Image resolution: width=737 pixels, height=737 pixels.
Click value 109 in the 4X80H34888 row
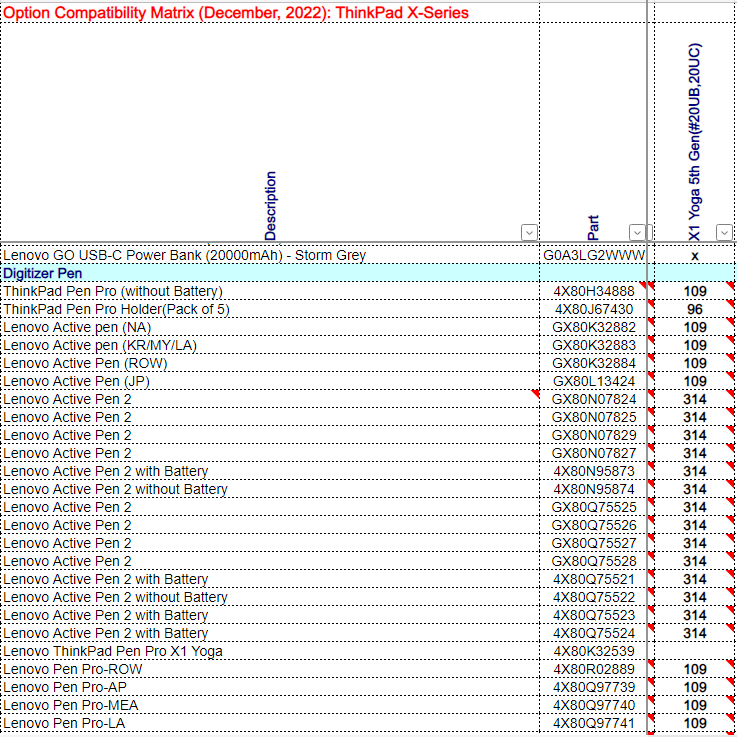695,291
